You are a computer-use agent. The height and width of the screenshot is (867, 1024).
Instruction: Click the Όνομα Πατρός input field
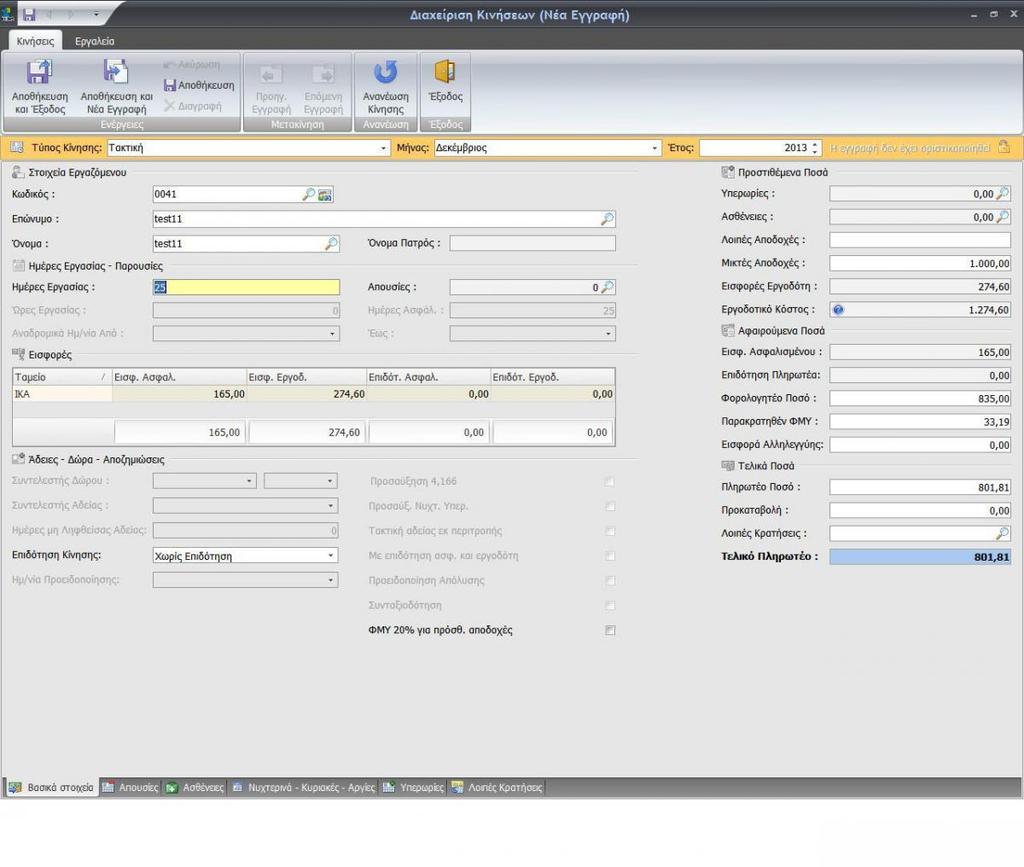(x=532, y=244)
